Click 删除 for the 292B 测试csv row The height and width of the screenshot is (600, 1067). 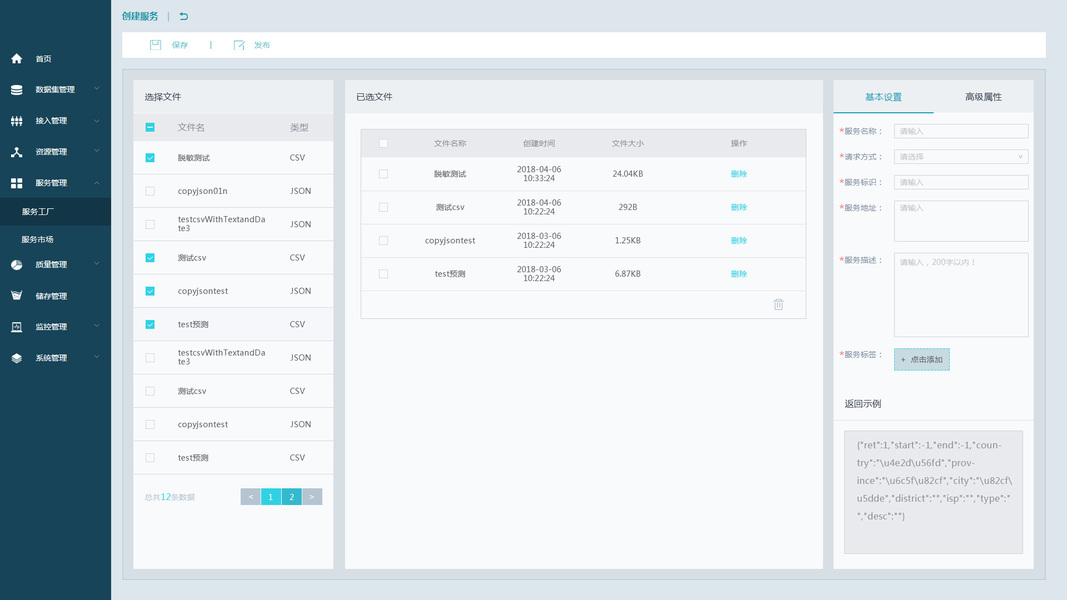pos(738,207)
